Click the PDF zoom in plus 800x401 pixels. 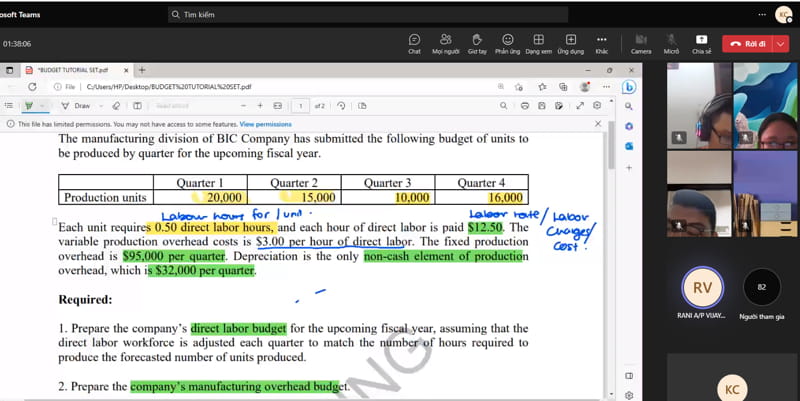[260, 105]
